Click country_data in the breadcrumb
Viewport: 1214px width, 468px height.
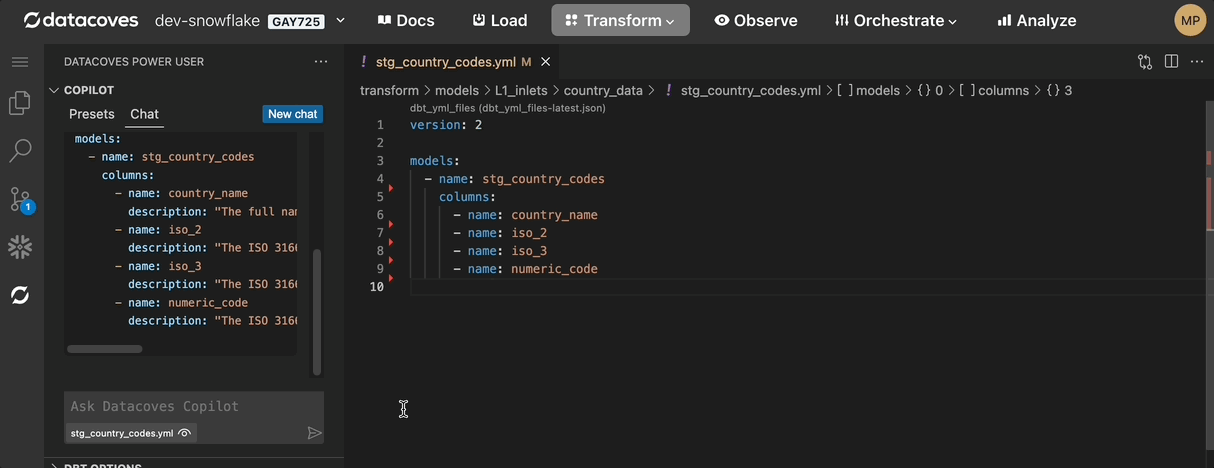pyautogui.click(x=603, y=90)
